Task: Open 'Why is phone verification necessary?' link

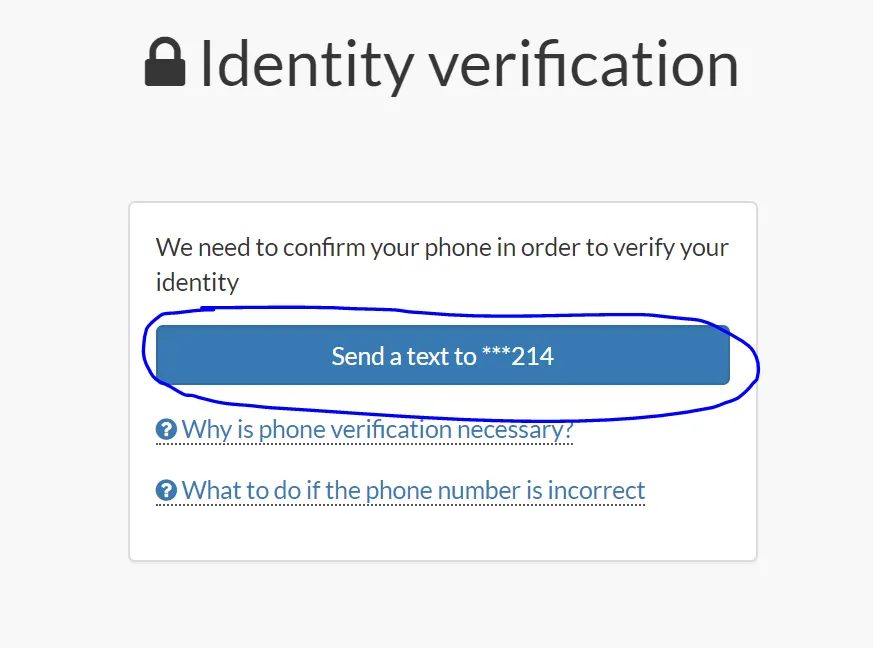Action: click(x=377, y=430)
